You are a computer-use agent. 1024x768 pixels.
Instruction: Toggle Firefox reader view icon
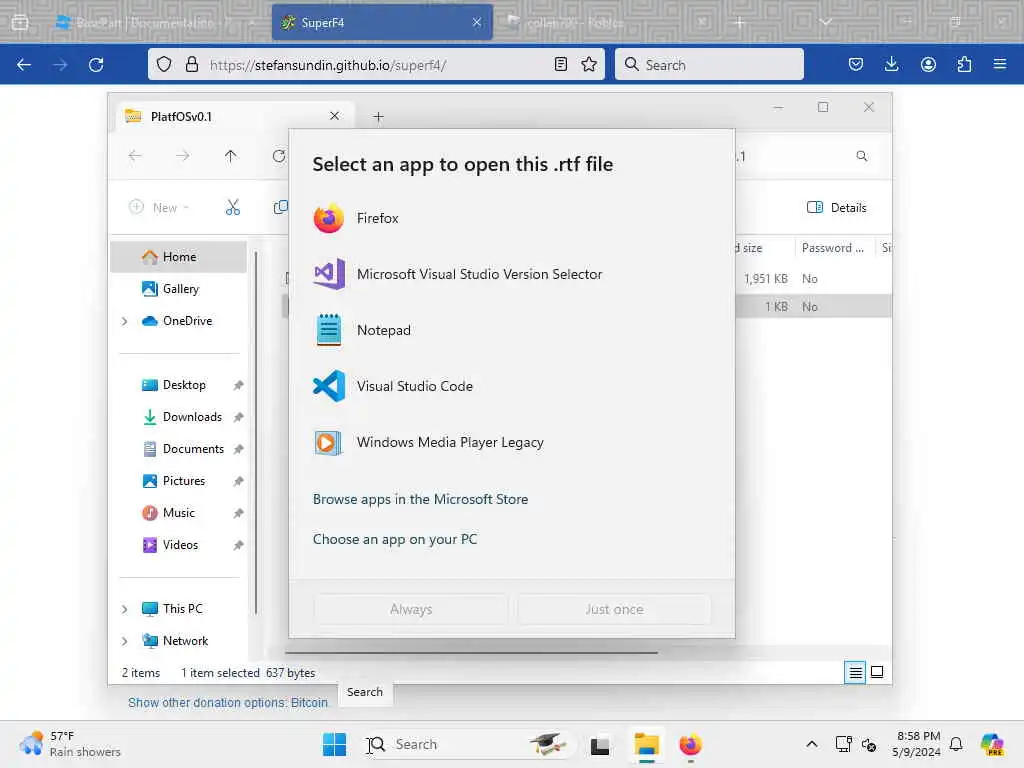[x=561, y=65]
